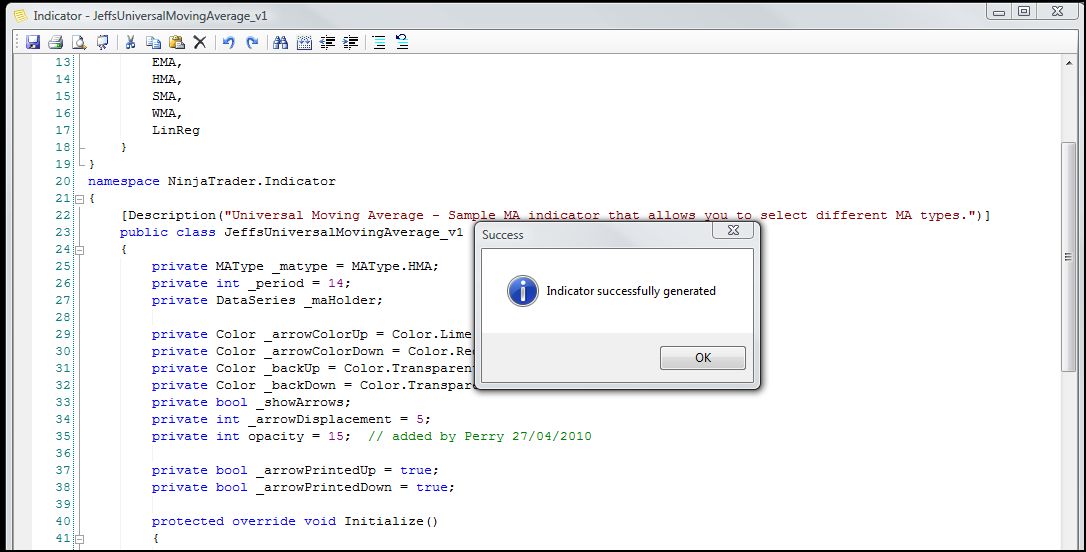The image size is (1086, 552).
Task: Click '_arrowColorDown' declaration on line 30
Action: tap(312, 351)
